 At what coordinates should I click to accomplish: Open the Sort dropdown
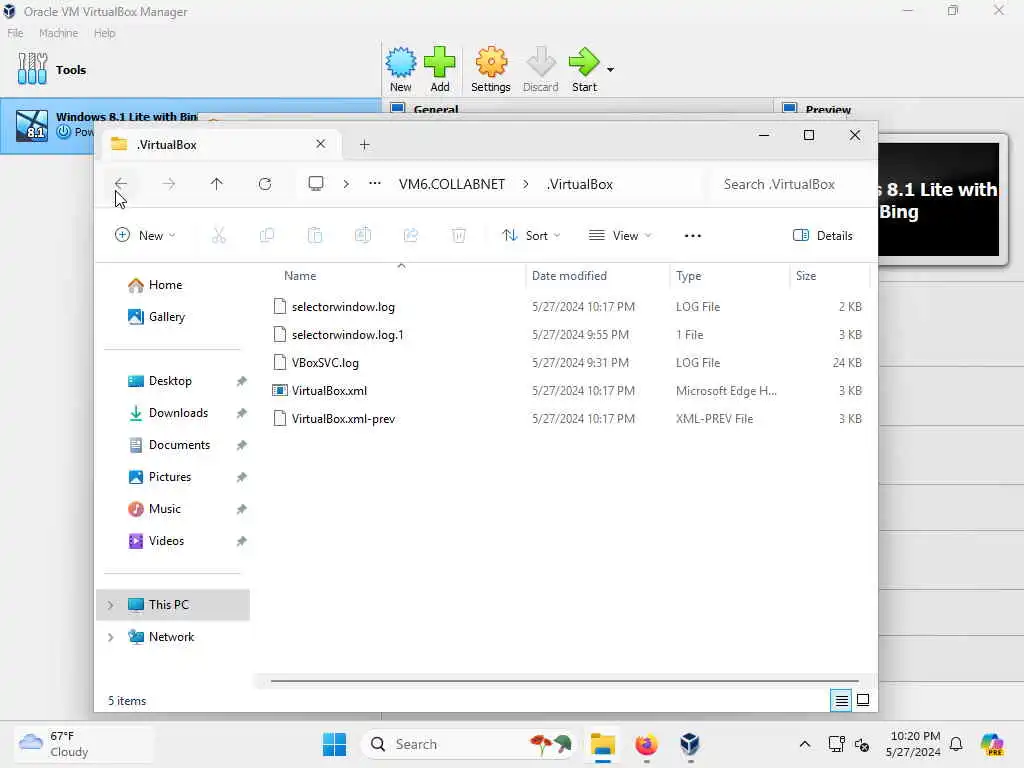531,236
